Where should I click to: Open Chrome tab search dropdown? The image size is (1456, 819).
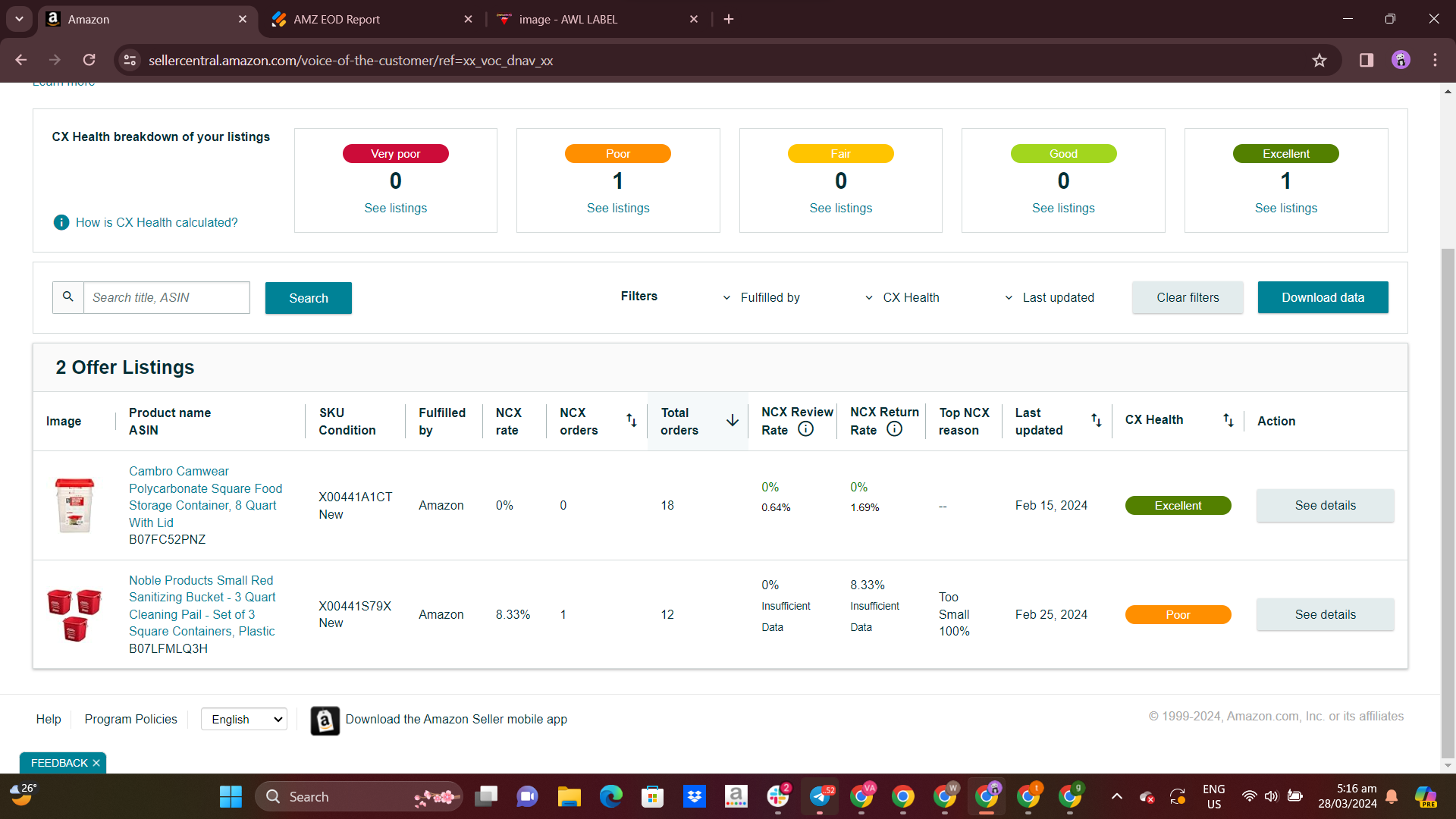coord(19,19)
